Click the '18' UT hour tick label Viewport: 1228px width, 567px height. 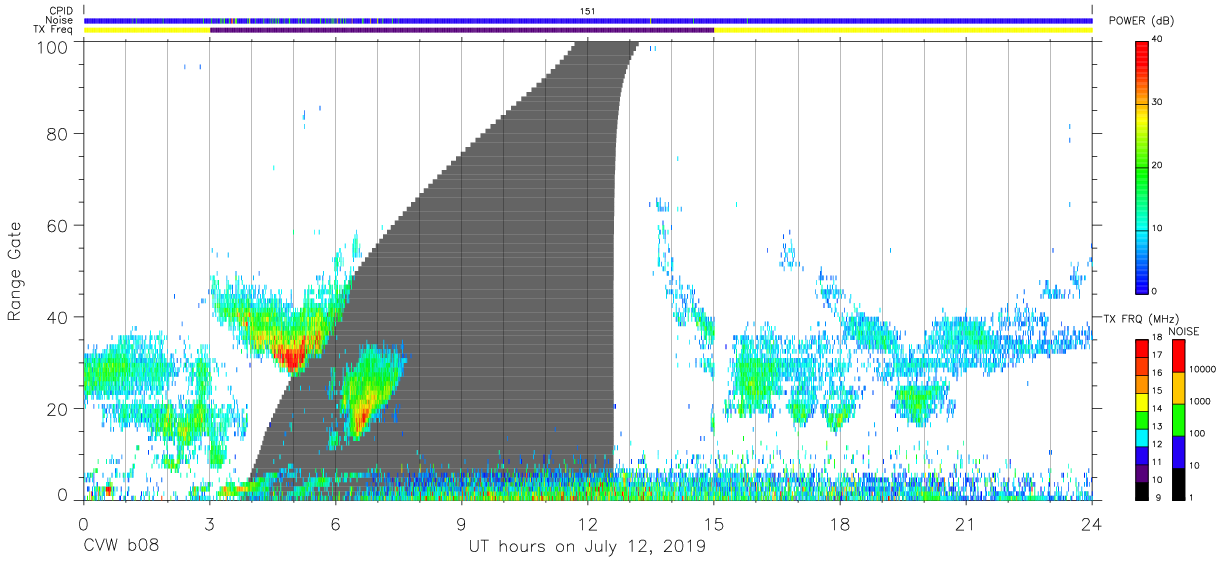click(840, 523)
